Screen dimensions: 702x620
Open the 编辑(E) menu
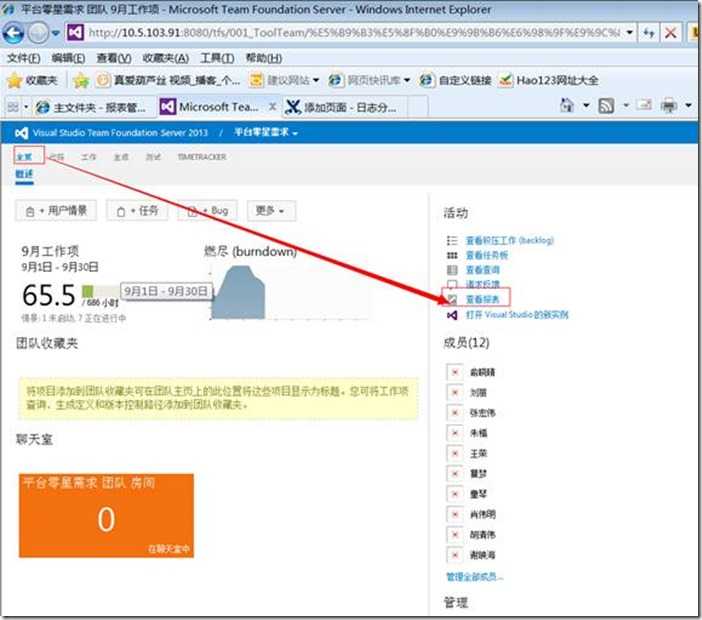coord(68,58)
